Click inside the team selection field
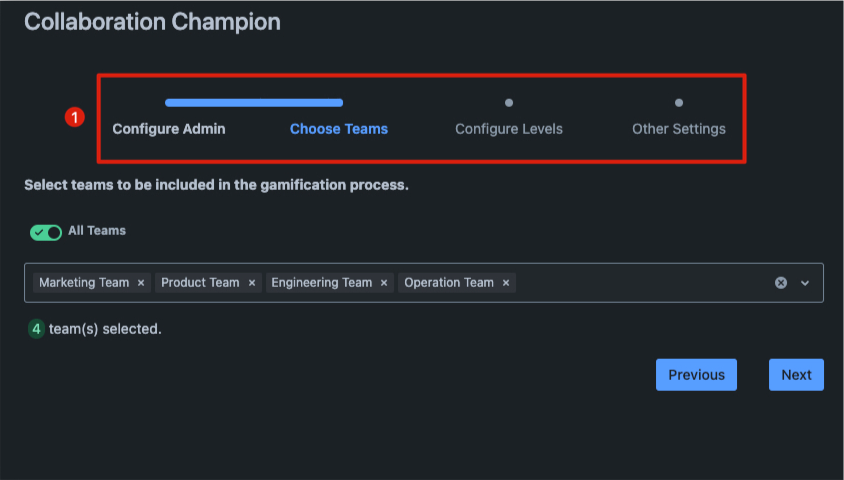Image resolution: width=844 pixels, height=480 pixels. (x=640, y=283)
